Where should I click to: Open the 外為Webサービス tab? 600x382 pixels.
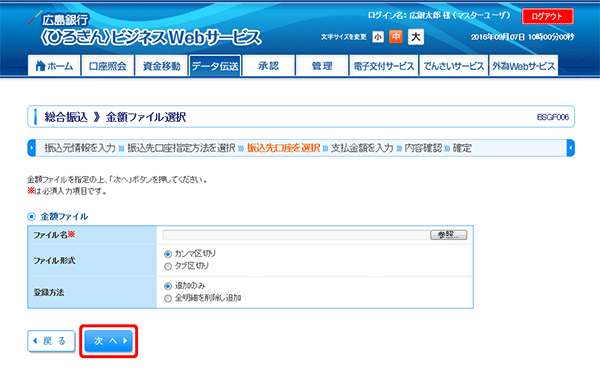[523, 66]
